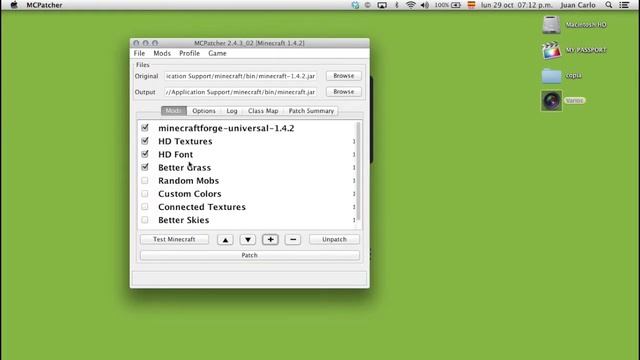Switch to the Options tab
Screen dimensions: 640x360
[x=204, y=111]
